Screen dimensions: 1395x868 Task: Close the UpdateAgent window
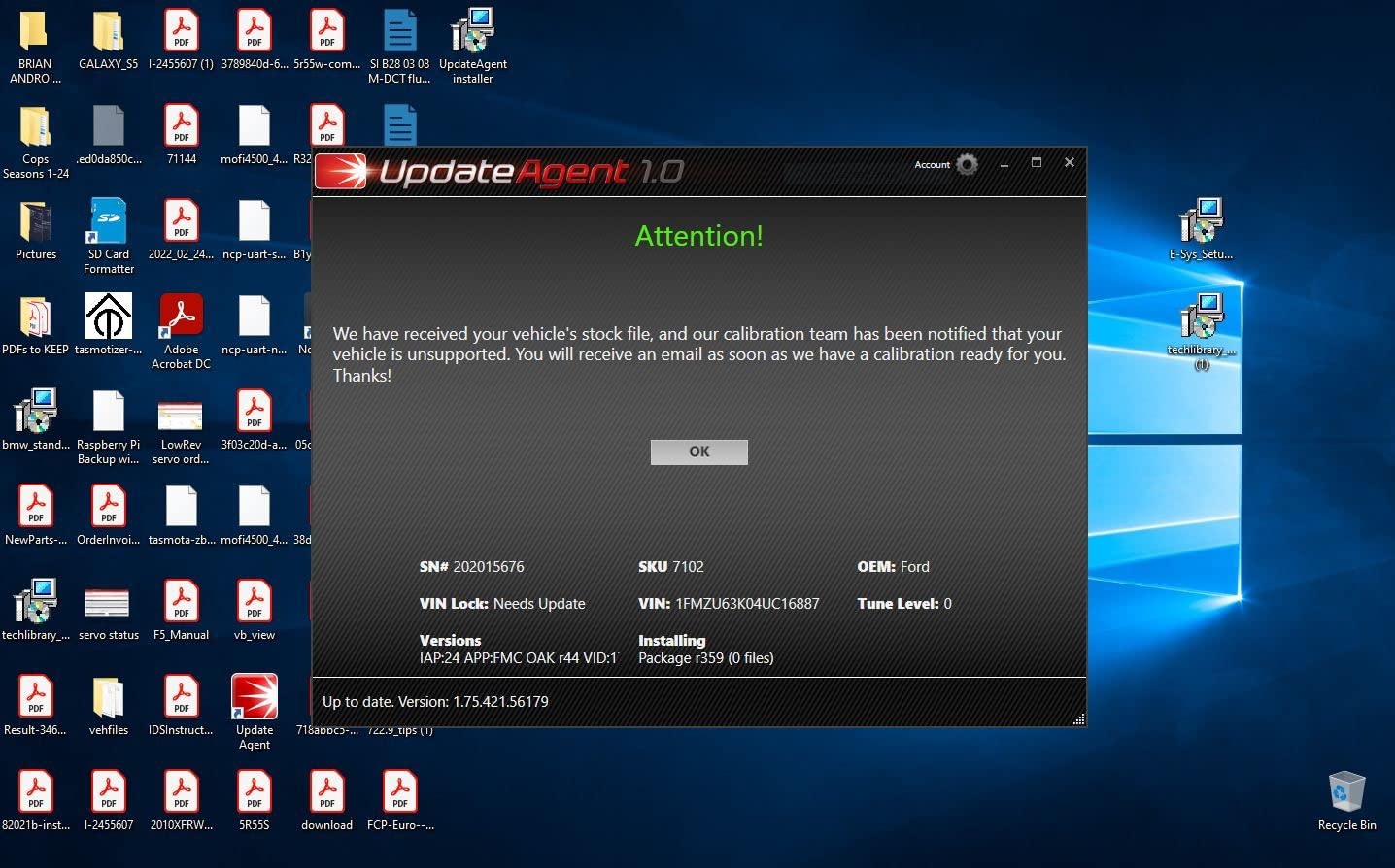pos(1069,163)
